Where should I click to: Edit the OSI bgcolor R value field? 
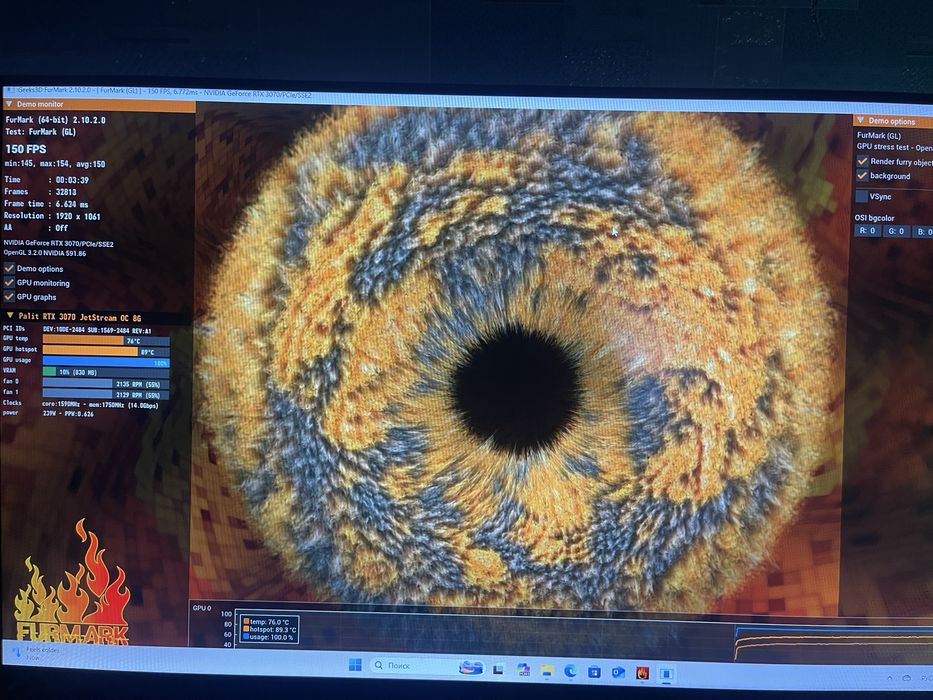[x=868, y=231]
